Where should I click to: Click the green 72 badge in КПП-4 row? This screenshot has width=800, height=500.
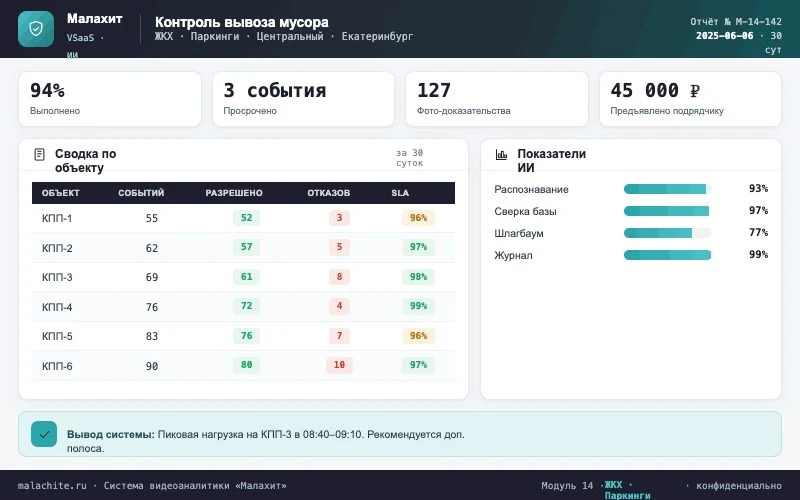coord(246,306)
